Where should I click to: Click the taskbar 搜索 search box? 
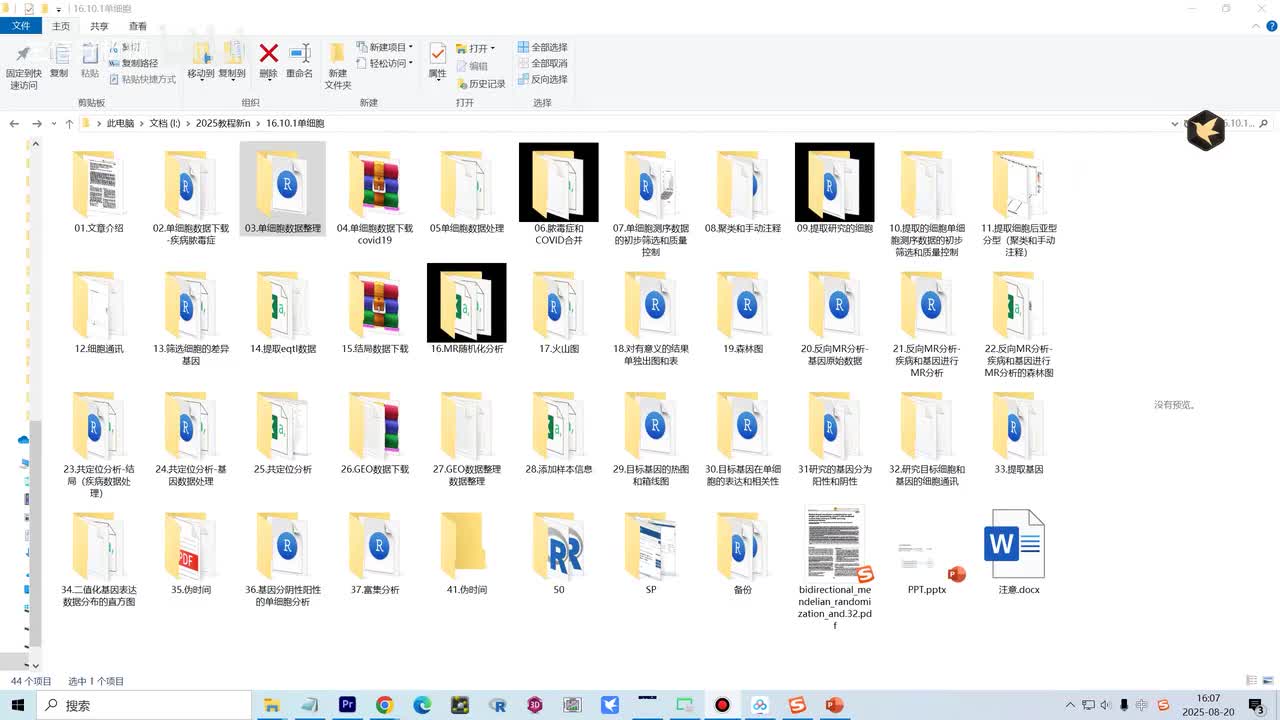click(144, 705)
